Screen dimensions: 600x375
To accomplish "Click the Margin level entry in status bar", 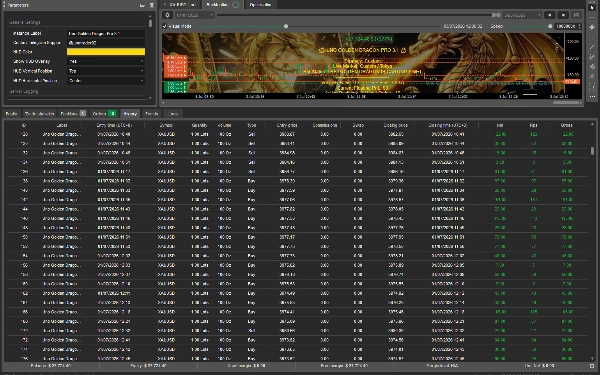I will (443, 366).
